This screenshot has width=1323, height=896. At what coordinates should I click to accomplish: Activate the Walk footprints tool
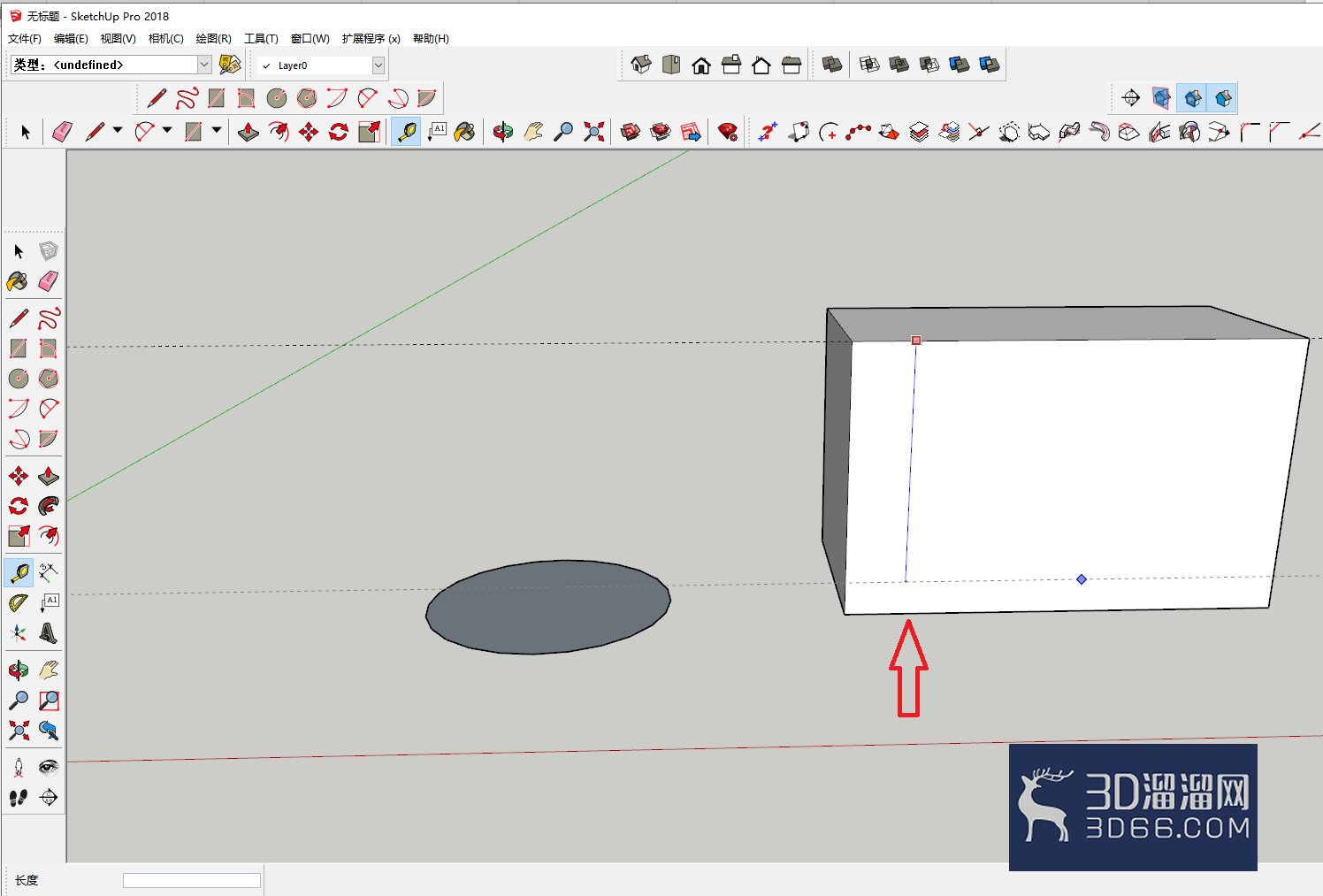tap(19, 798)
